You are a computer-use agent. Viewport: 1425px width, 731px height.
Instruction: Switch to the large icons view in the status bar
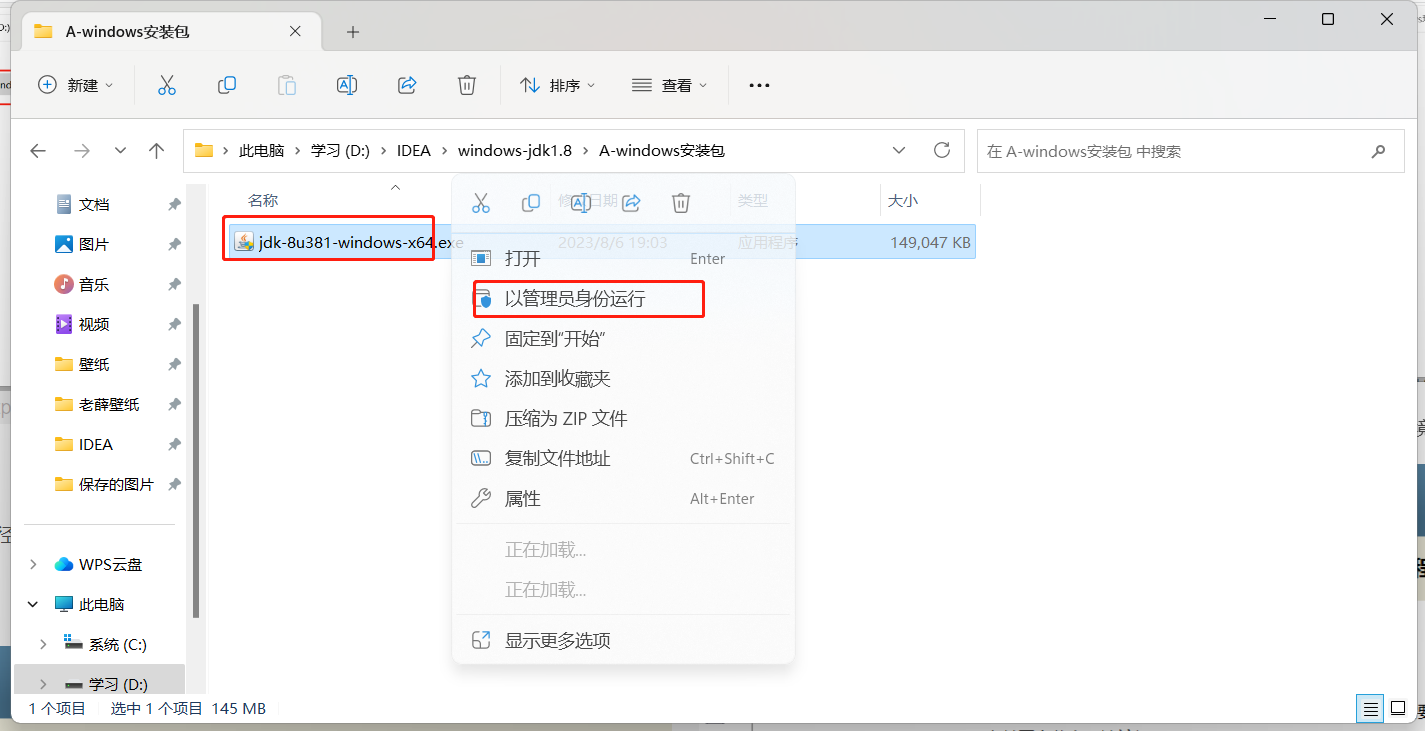point(1397,709)
